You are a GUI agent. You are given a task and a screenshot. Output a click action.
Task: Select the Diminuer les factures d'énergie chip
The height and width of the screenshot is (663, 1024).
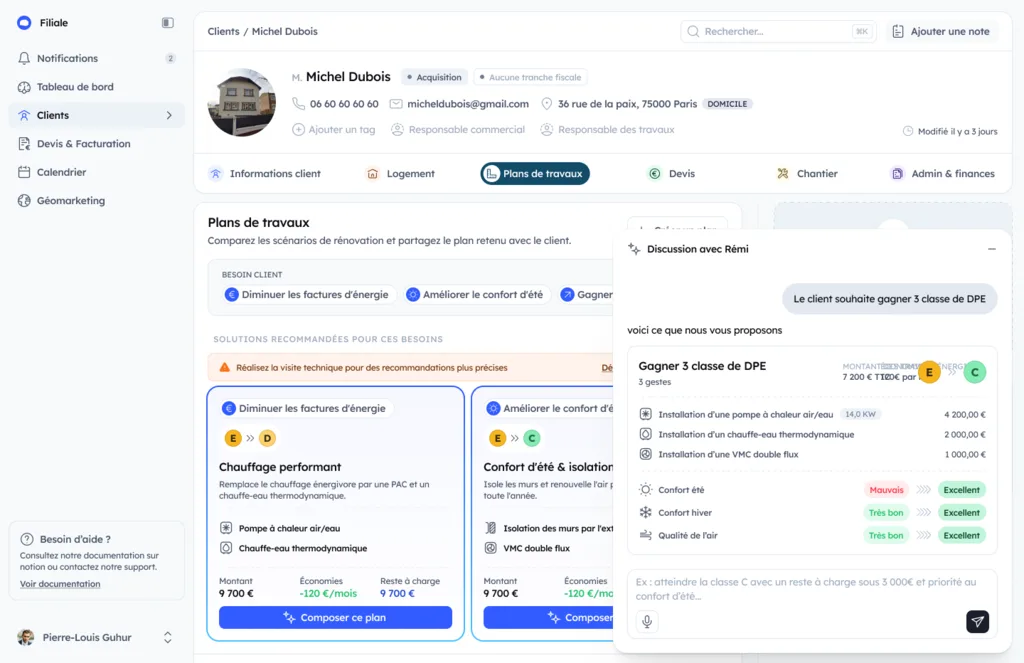[x=308, y=295]
